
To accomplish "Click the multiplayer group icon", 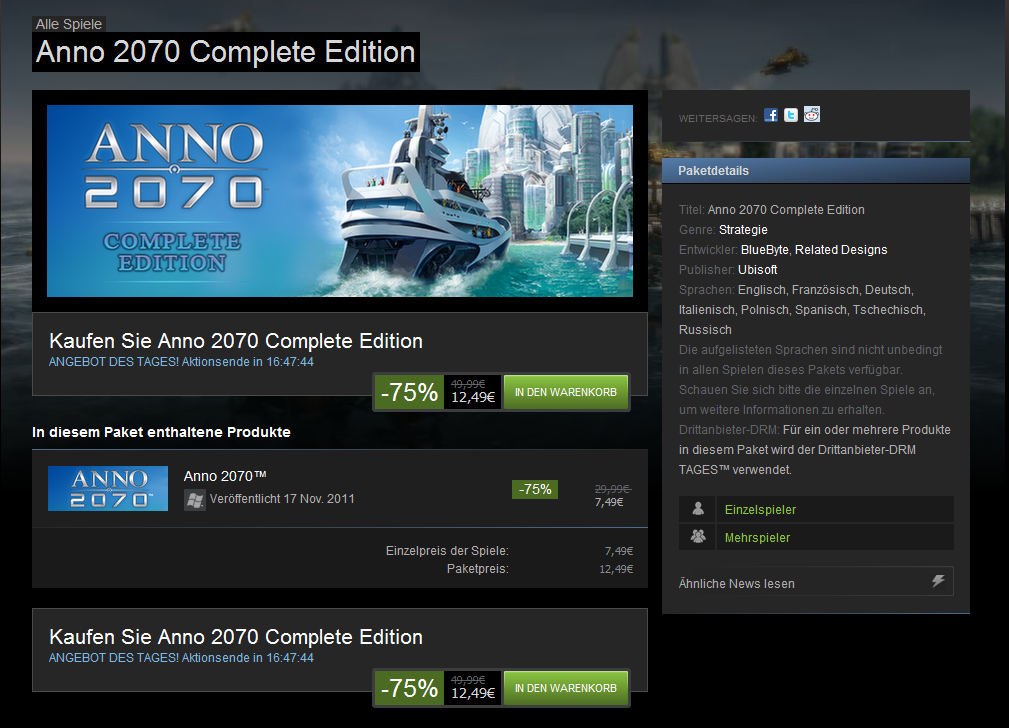I will [698, 537].
